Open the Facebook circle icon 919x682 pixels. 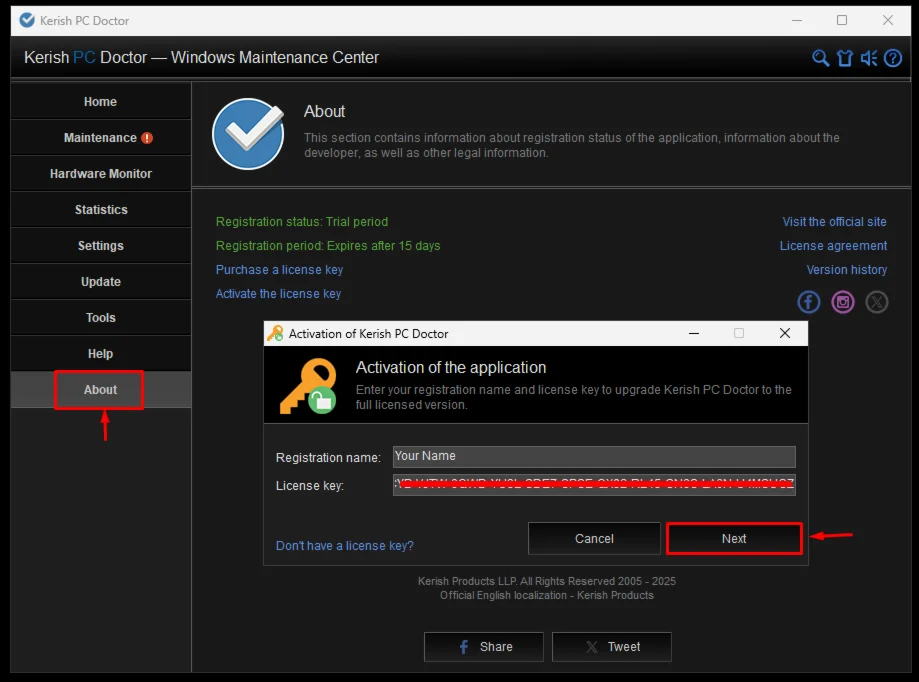[x=809, y=302]
